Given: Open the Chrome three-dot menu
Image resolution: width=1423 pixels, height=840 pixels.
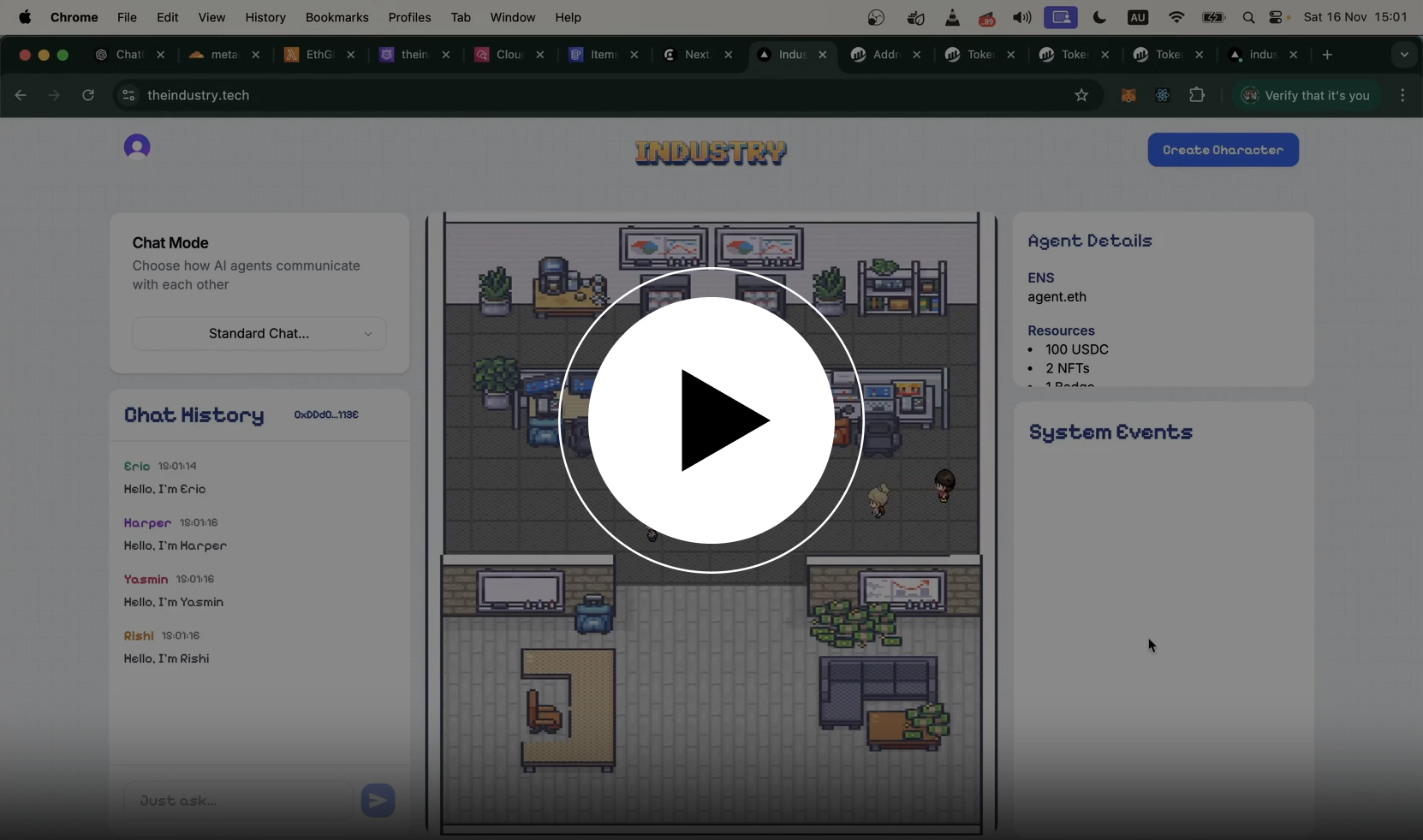Looking at the screenshot, I should [x=1402, y=96].
